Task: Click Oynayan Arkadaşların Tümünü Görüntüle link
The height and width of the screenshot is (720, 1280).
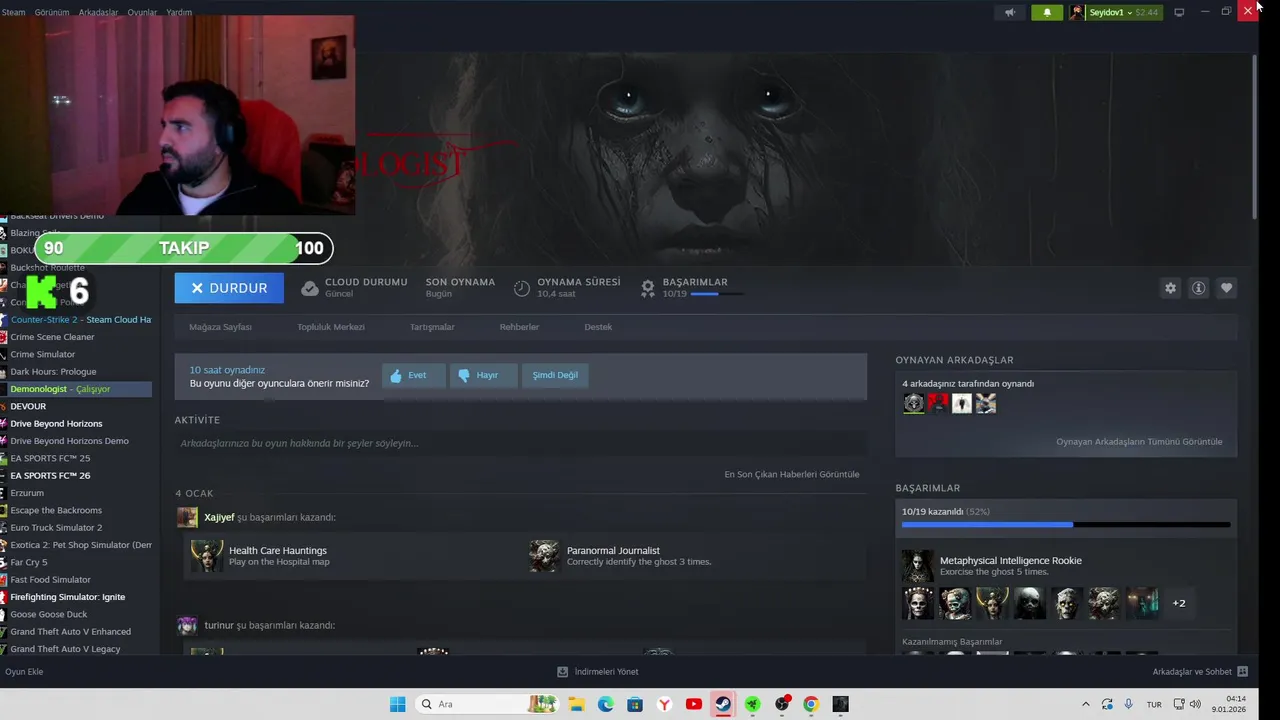Action: [x=1139, y=441]
